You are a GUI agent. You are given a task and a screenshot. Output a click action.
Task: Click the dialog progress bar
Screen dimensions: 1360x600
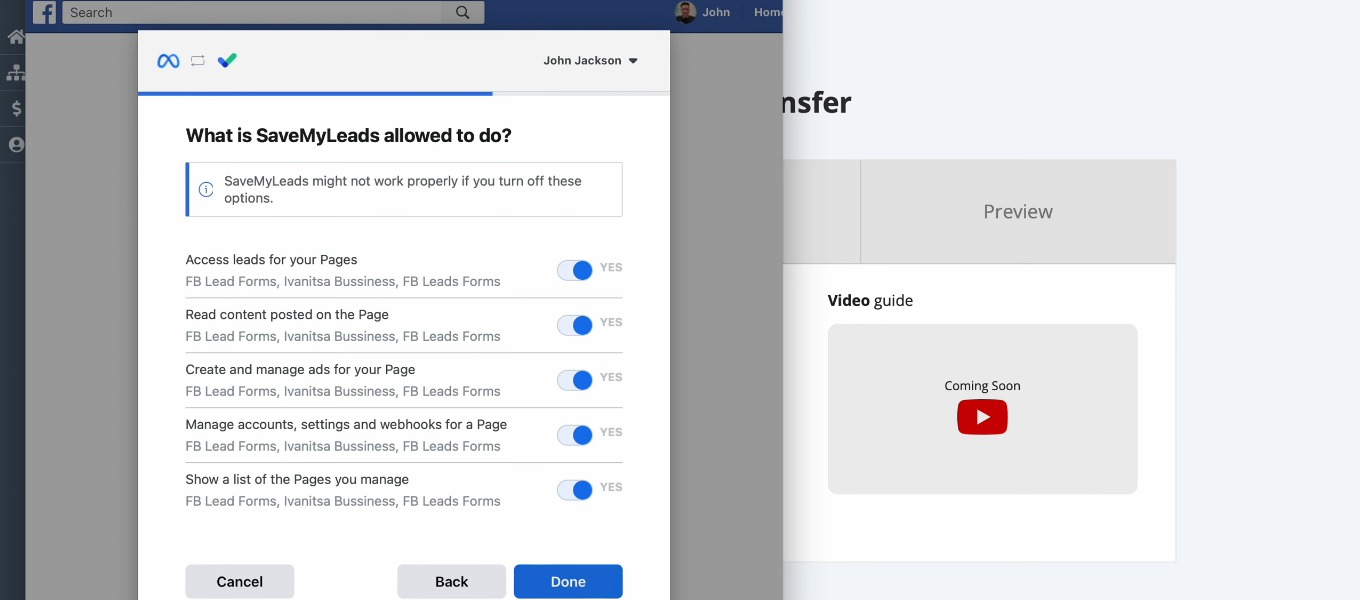click(x=404, y=94)
